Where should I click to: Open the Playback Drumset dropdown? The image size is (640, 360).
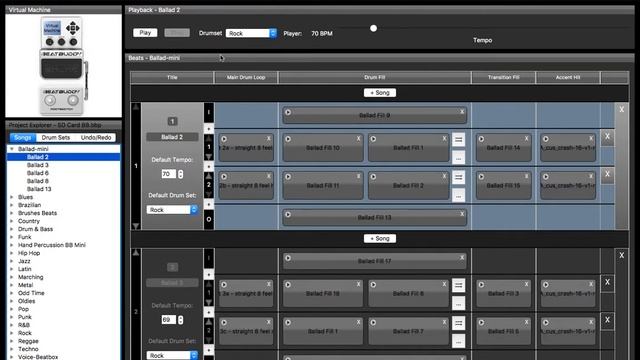click(251, 33)
